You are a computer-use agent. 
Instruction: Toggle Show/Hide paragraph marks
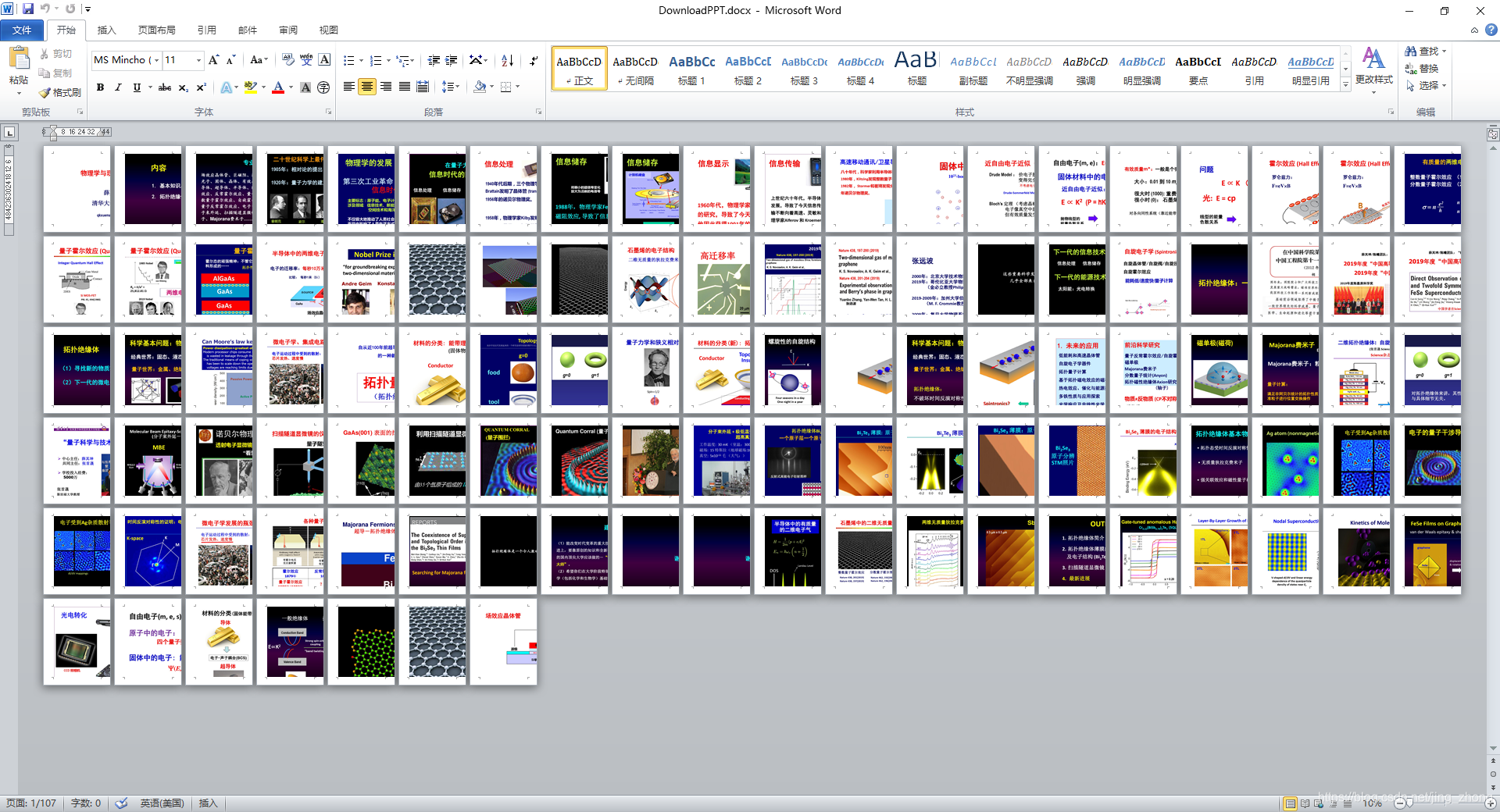(534, 60)
